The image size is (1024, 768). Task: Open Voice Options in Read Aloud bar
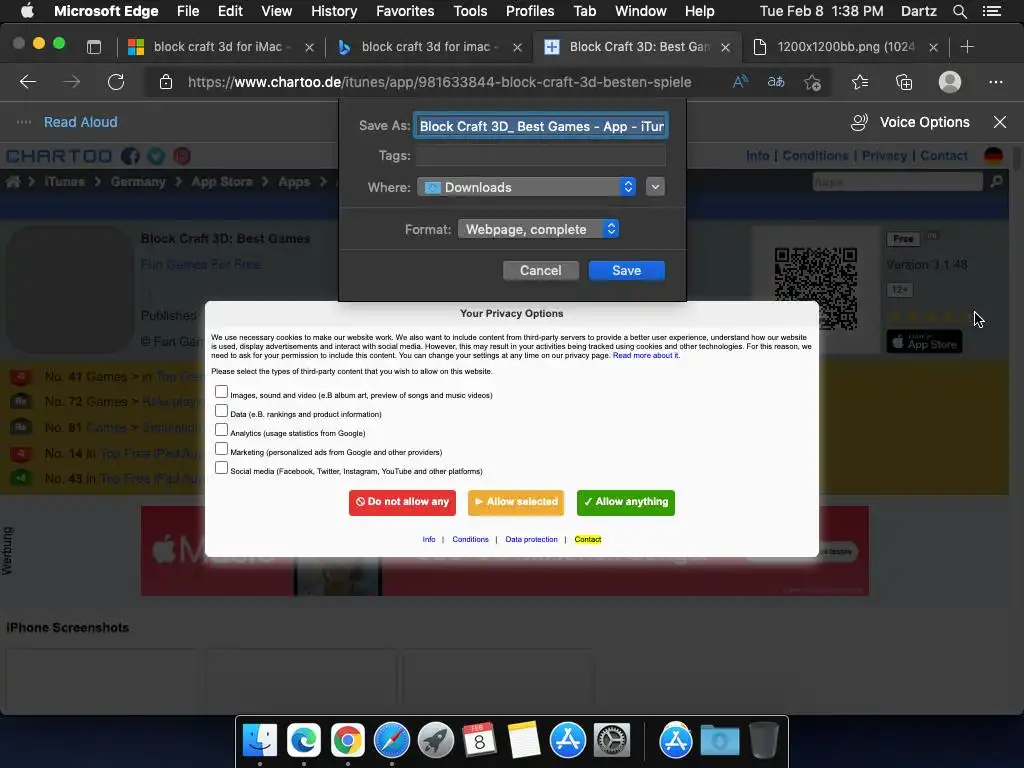click(910, 122)
